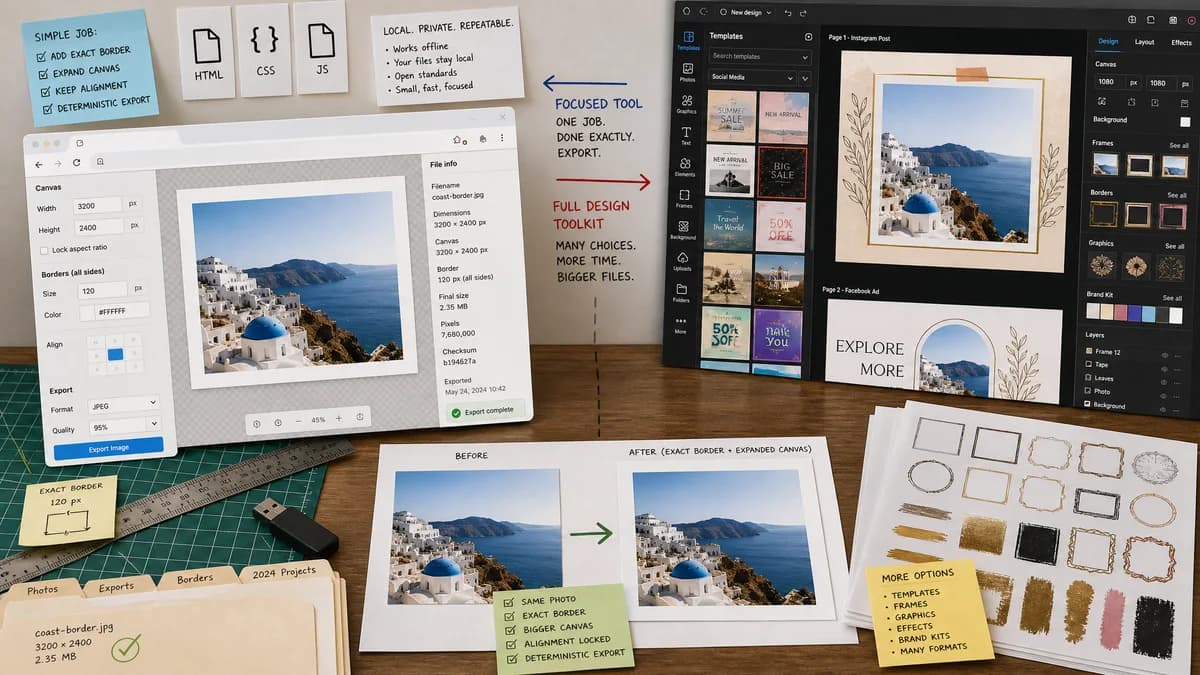Open the Uploads sidebar panel
The width and height of the screenshot is (1200, 675).
682,262
